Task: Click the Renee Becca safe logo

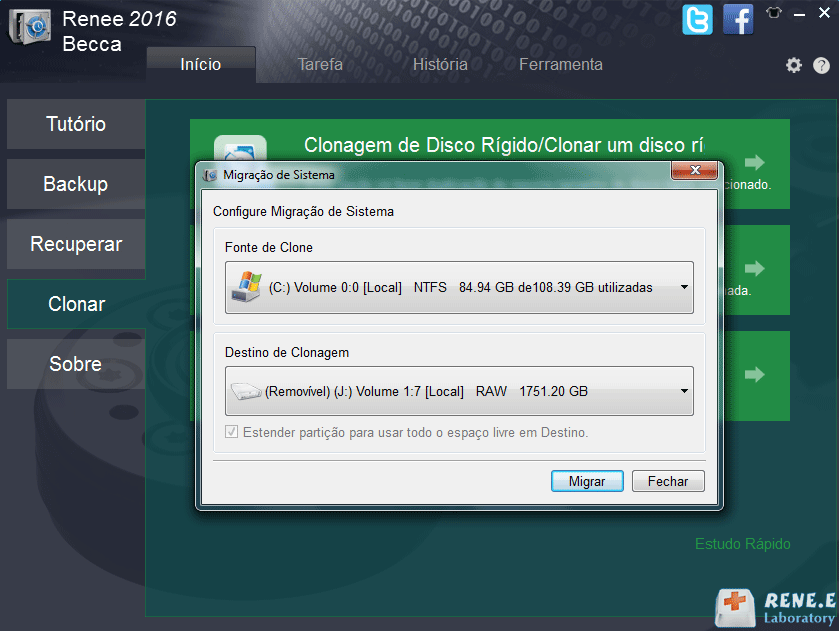Action: point(30,27)
